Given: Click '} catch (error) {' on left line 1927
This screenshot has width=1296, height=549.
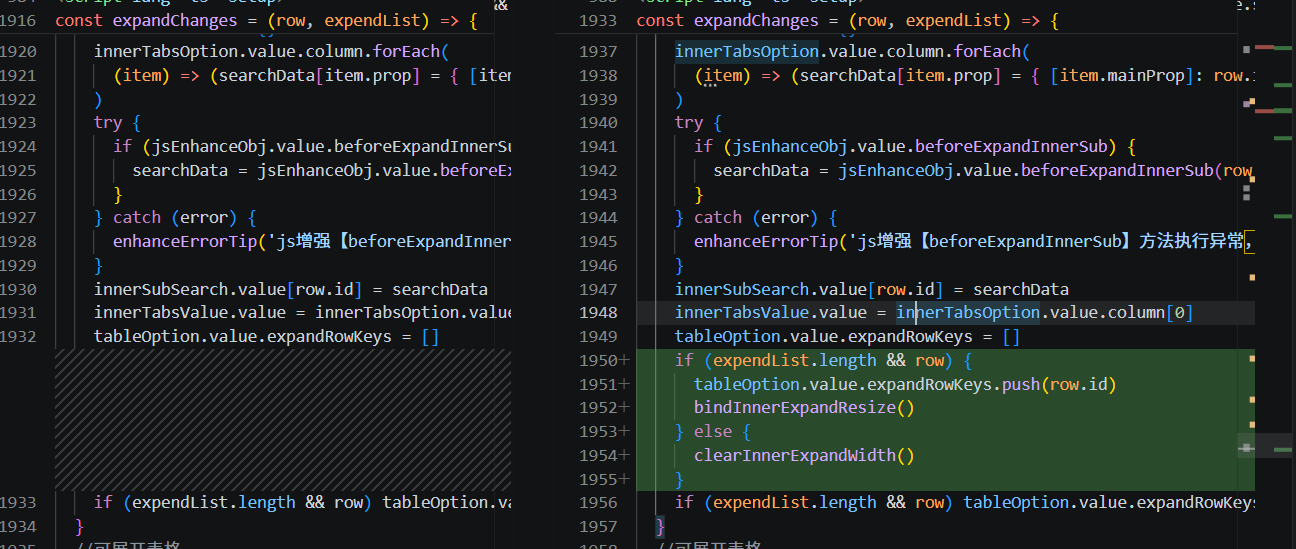Looking at the screenshot, I should click(x=176, y=217).
